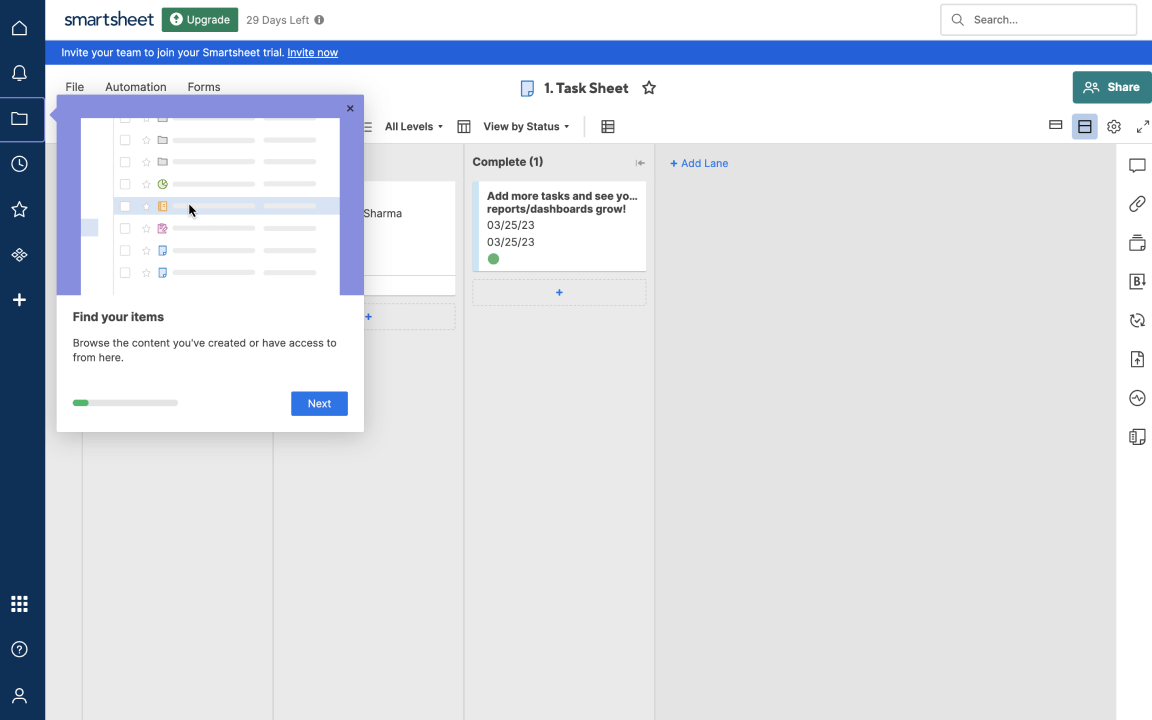Click the sheet icon next to 1. Task Sheet
1152x720 pixels.
[528, 89]
